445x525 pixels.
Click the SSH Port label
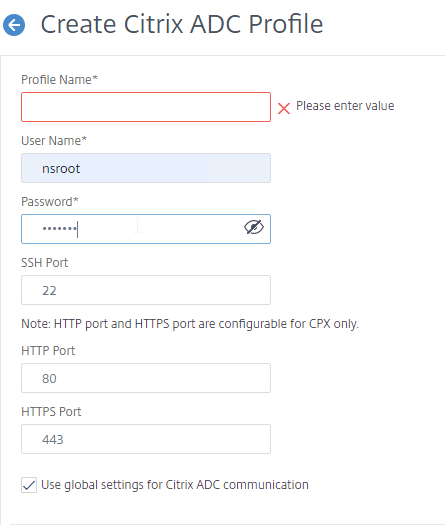coord(45,262)
